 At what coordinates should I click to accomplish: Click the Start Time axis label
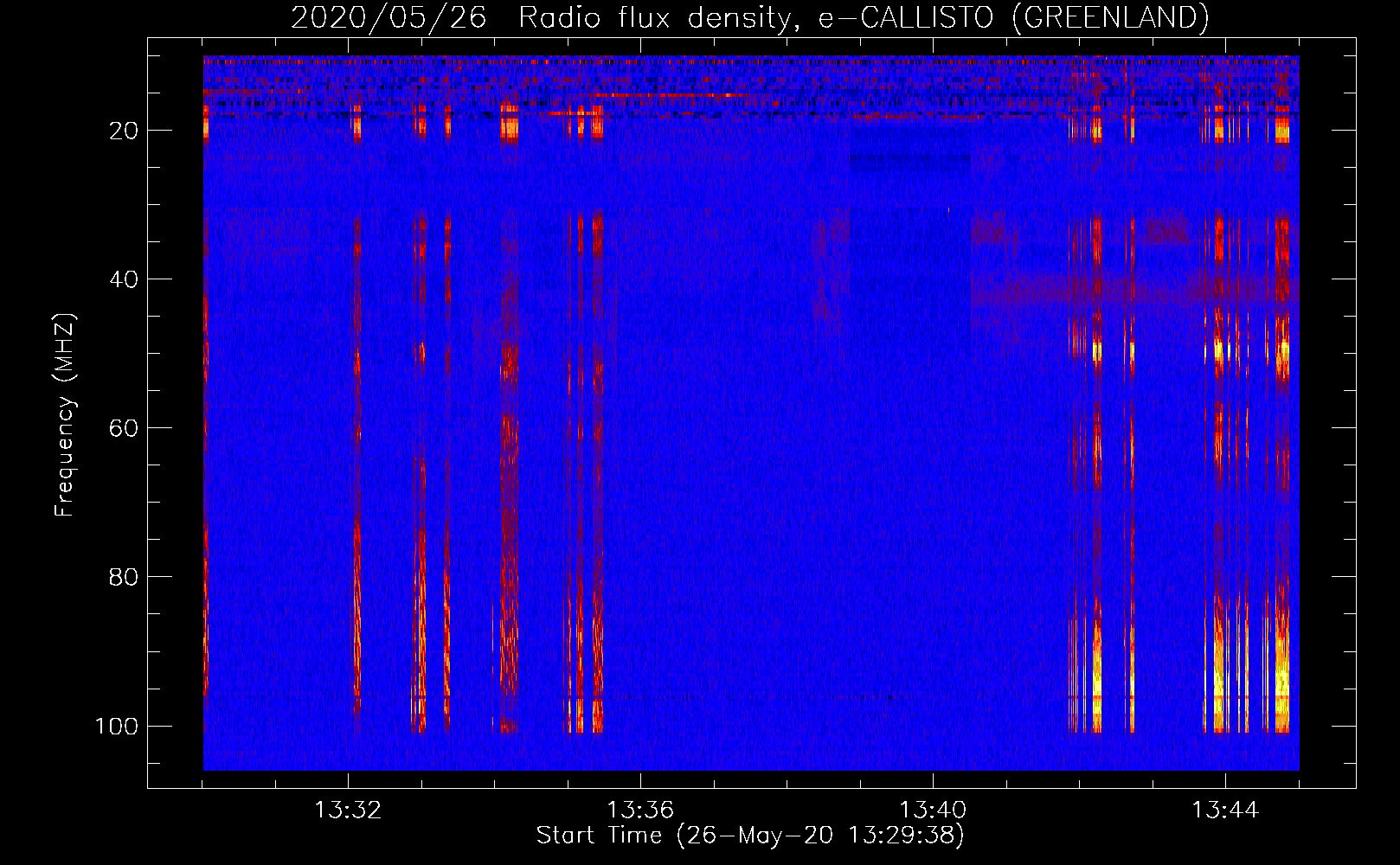click(750, 836)
